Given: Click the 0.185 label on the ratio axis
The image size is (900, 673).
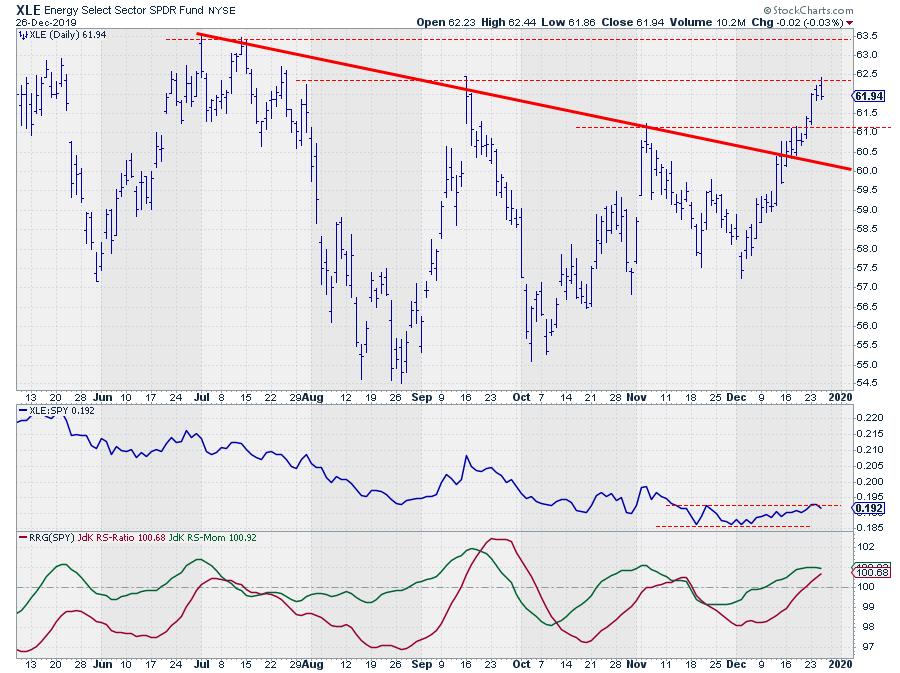Looking at the screenshot, I should 869,527.
